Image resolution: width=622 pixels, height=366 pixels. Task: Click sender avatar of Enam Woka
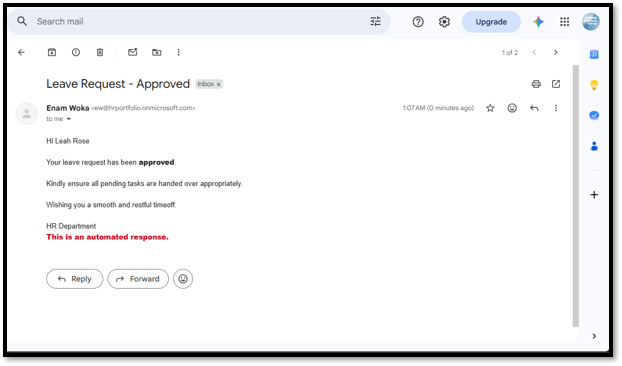tap(27, 113)
